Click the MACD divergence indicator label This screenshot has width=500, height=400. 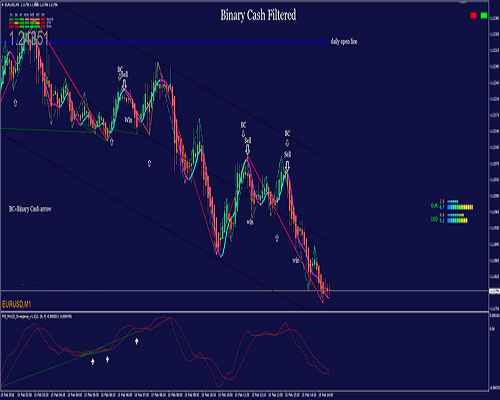pos(37,316)
